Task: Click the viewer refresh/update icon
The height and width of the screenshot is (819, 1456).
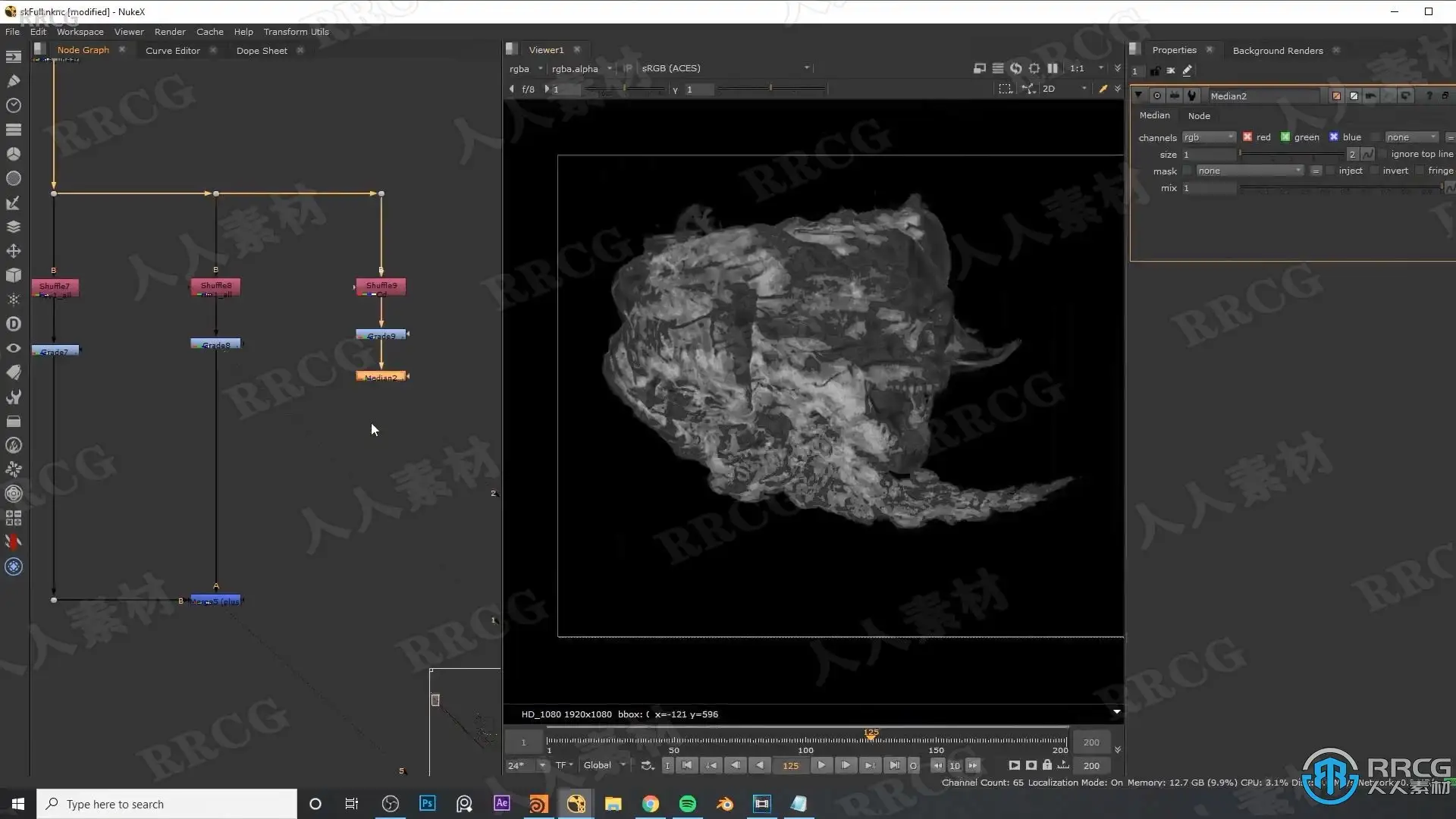Action: (1016, 68)
